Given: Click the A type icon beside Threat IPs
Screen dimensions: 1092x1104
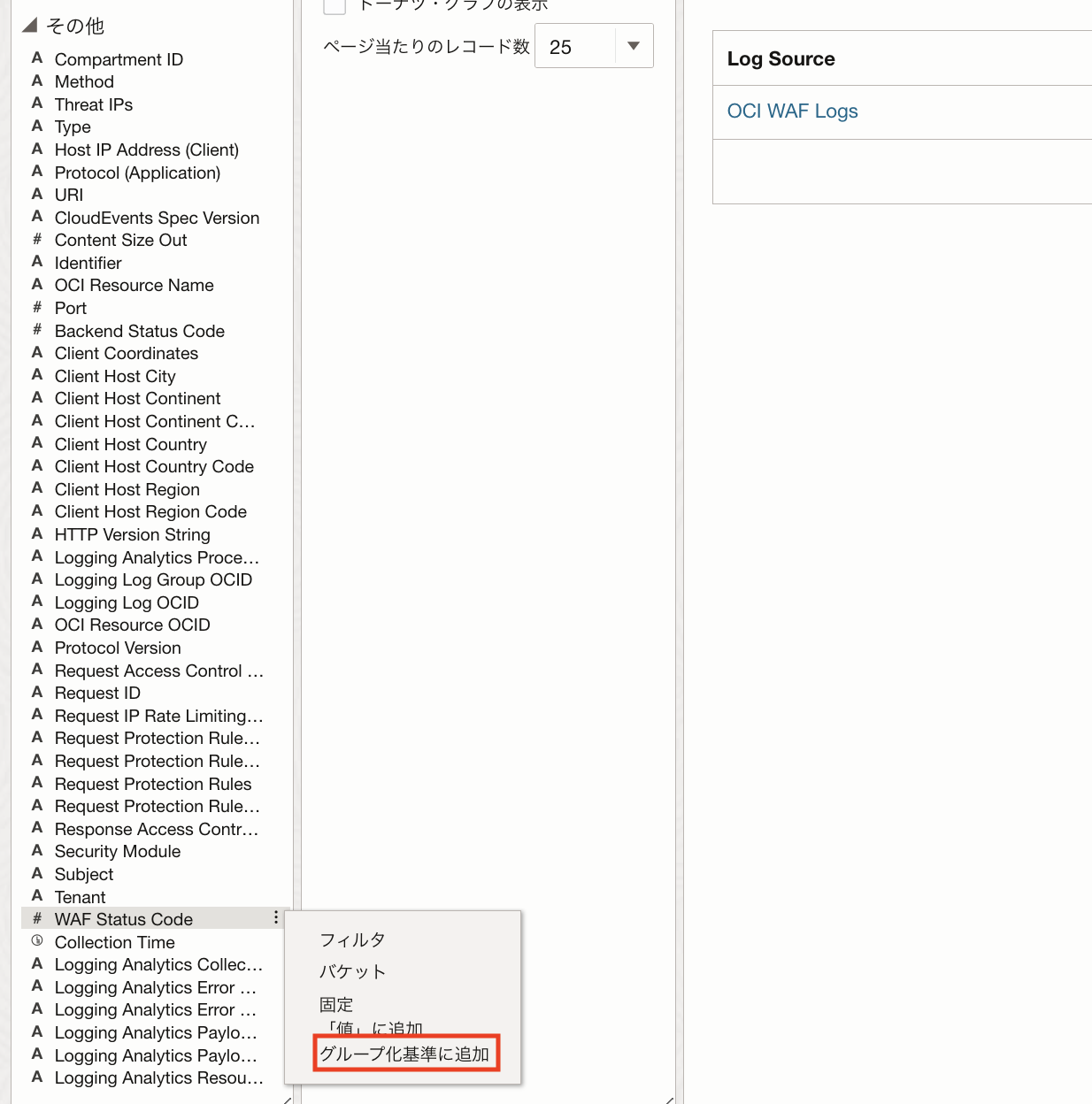Looking at the screenshot, I should (x=37, y=104).
